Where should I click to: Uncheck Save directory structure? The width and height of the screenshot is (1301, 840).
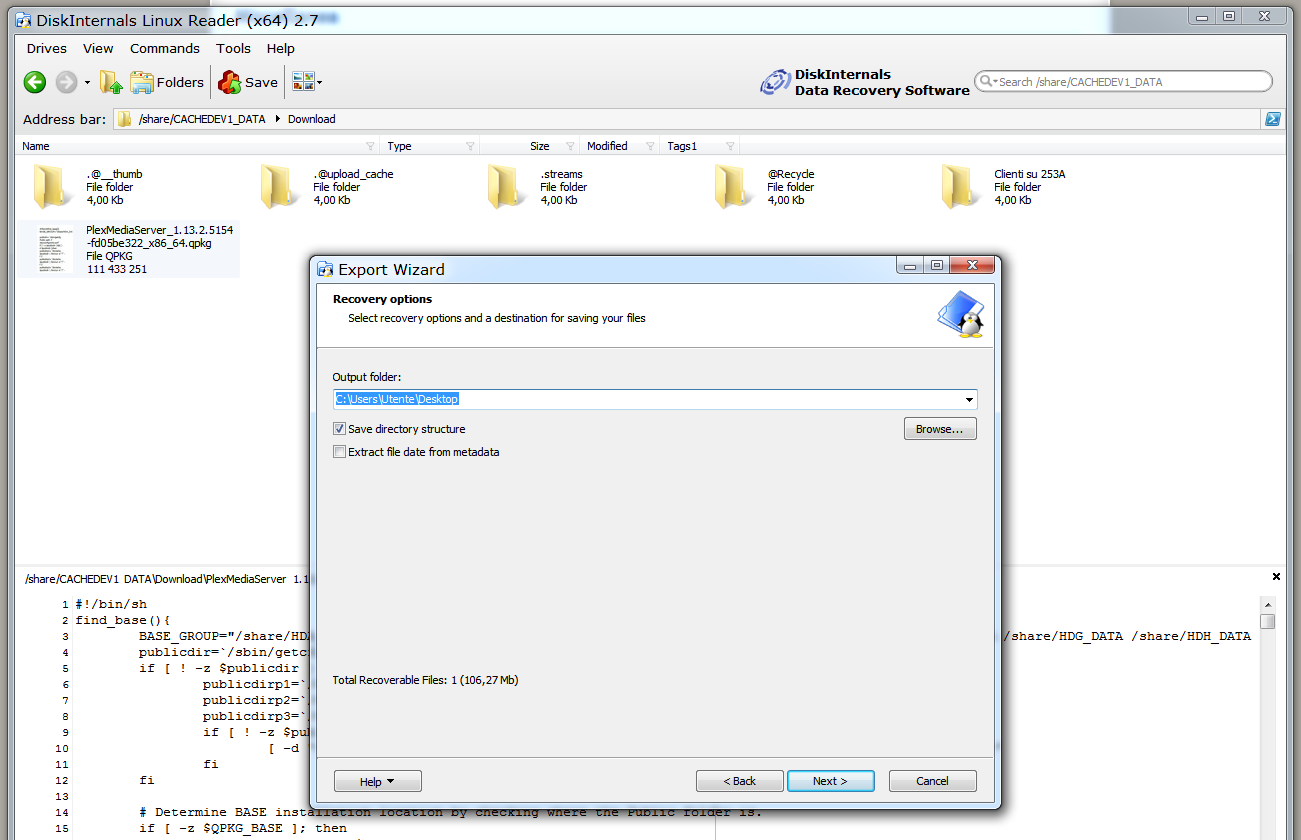pos(340,429)
